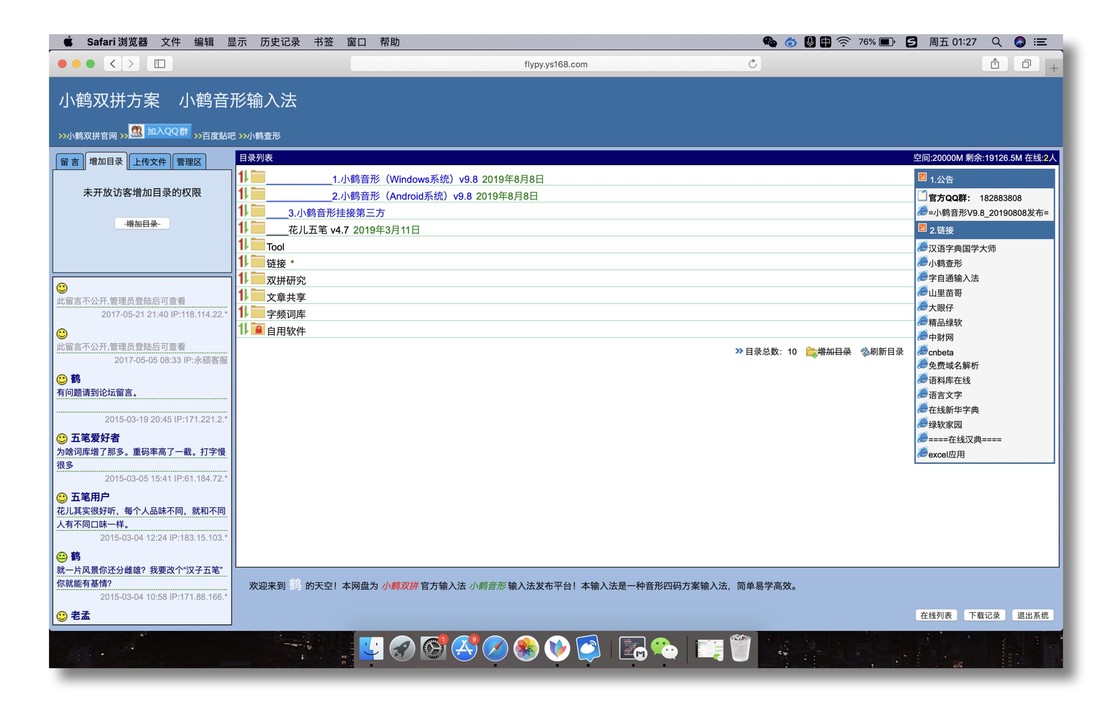The image size is (1120, 712).
Task: Open the 汉语字典国学大师 link
Action: 961,248
